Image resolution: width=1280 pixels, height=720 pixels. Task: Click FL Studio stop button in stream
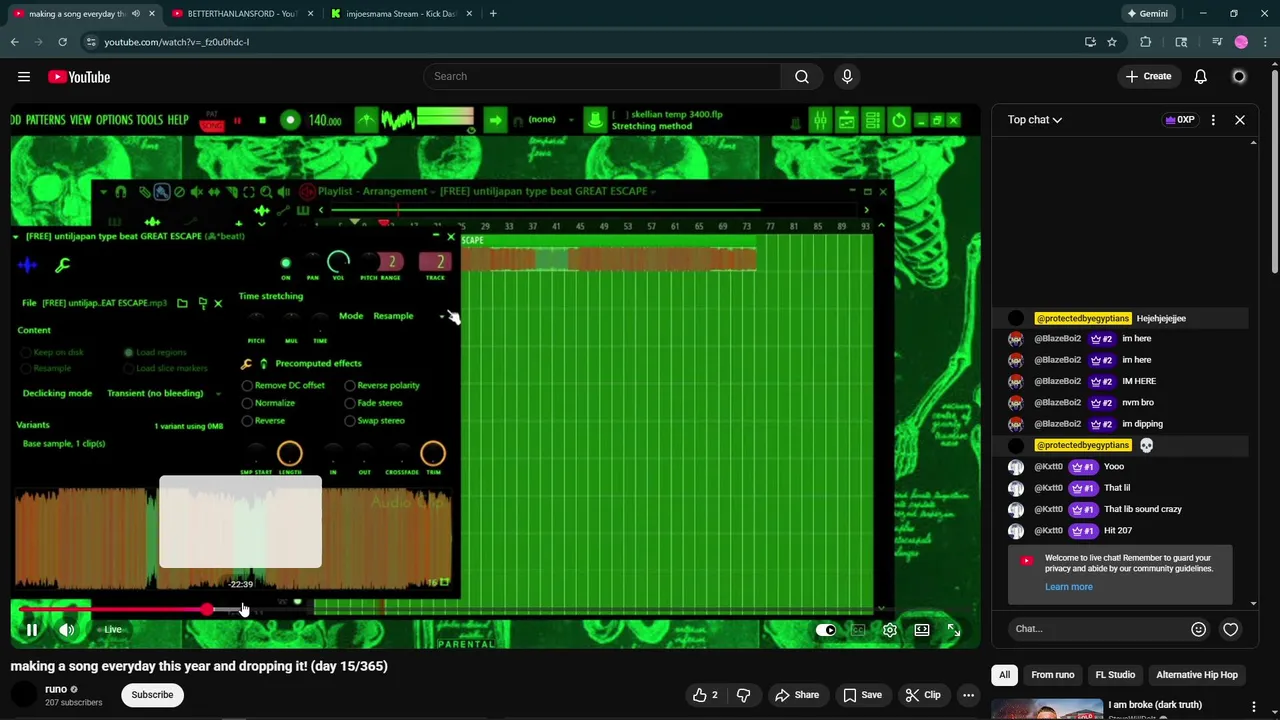tap(262, 121)
